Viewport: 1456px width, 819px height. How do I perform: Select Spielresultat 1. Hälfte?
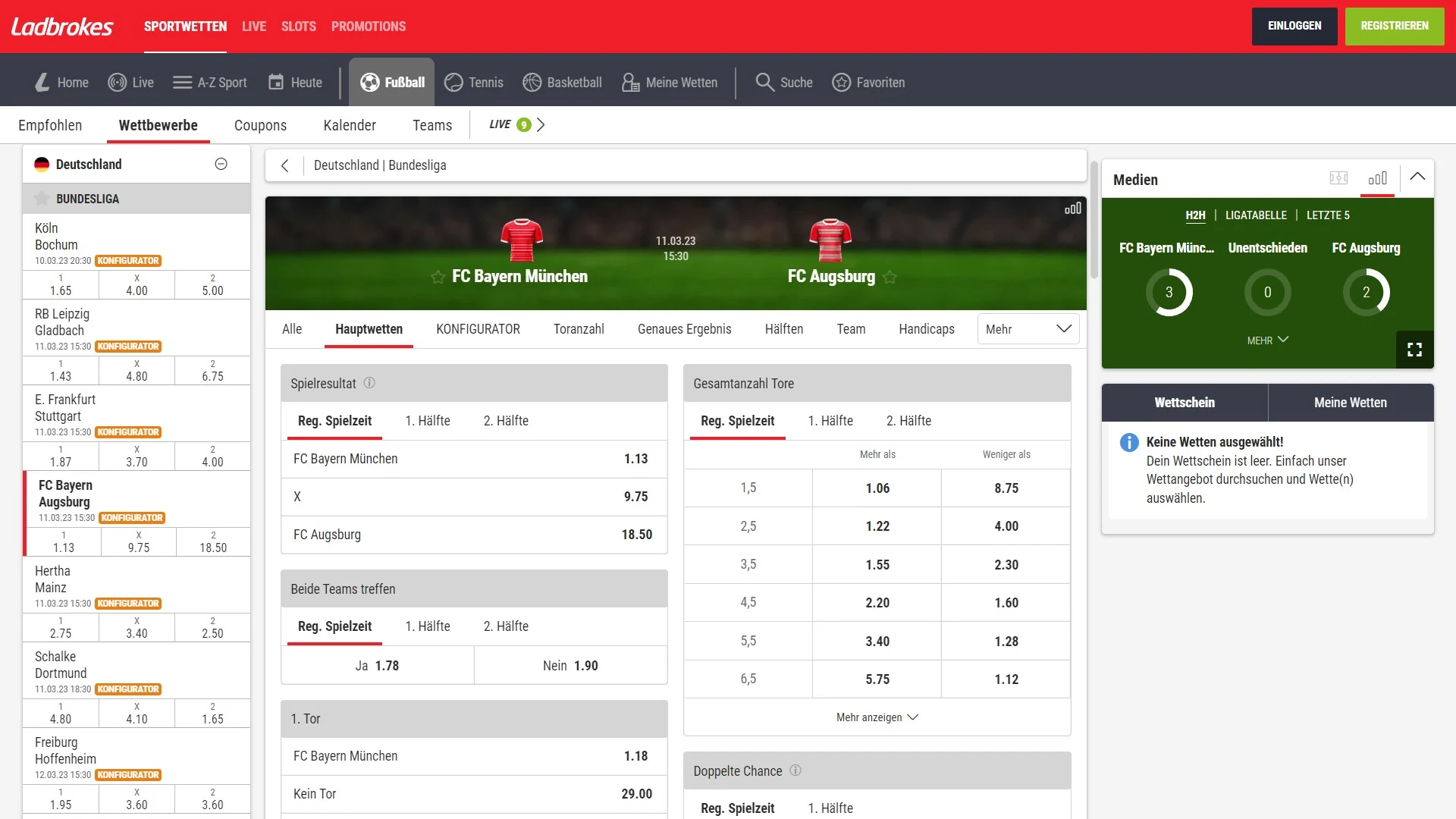pos(428,421)
